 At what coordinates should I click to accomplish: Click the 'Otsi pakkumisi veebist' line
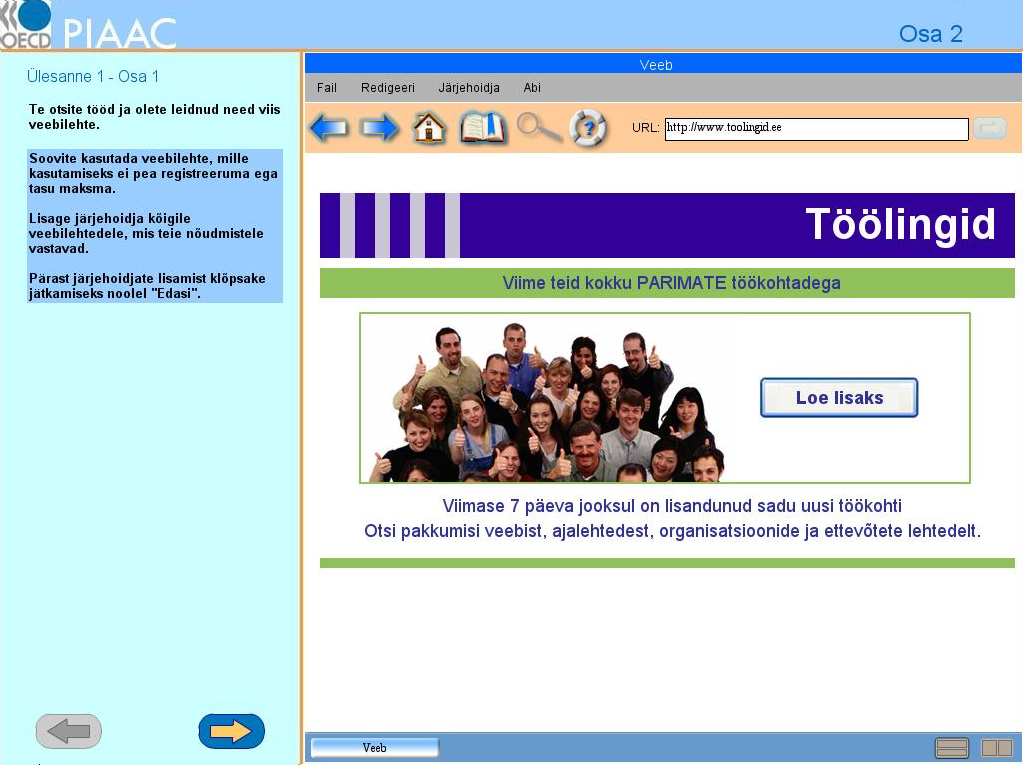[x=672, y=531]
